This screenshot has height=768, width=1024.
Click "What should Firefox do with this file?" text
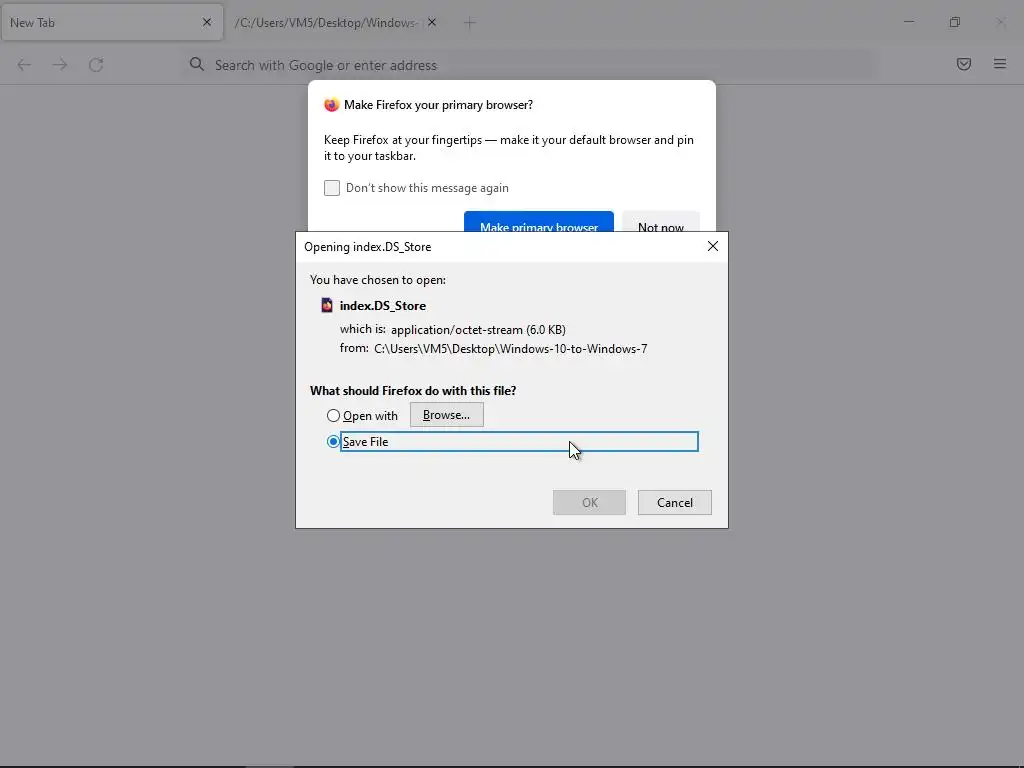[413, 391]
